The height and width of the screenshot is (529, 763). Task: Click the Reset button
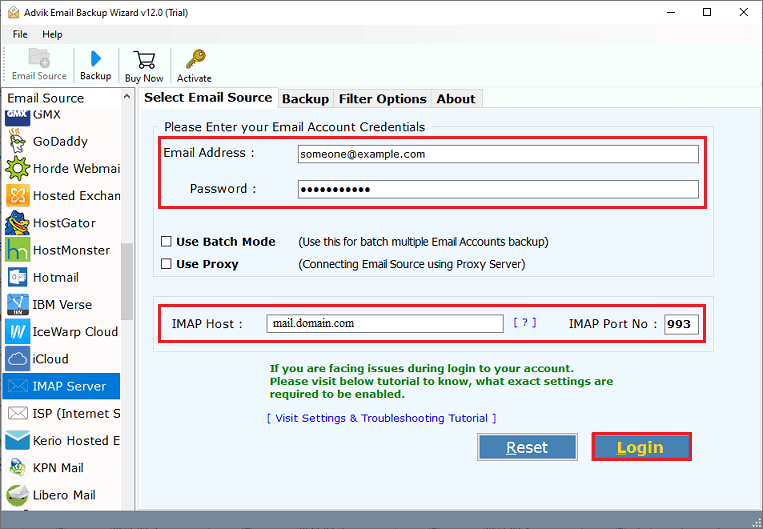click(x=527, y=447)
